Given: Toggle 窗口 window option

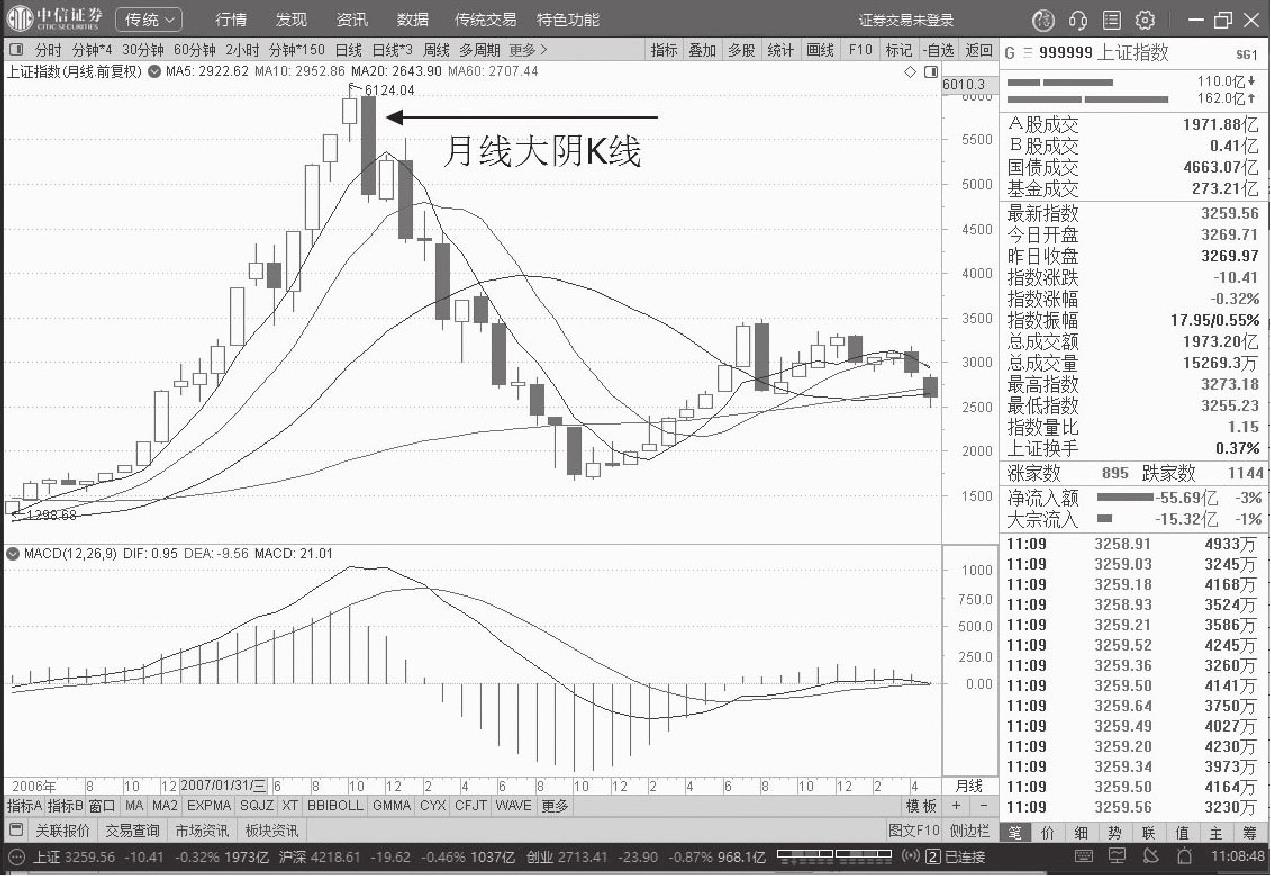Looking at the screenshot, I should (x=102, y=805).
